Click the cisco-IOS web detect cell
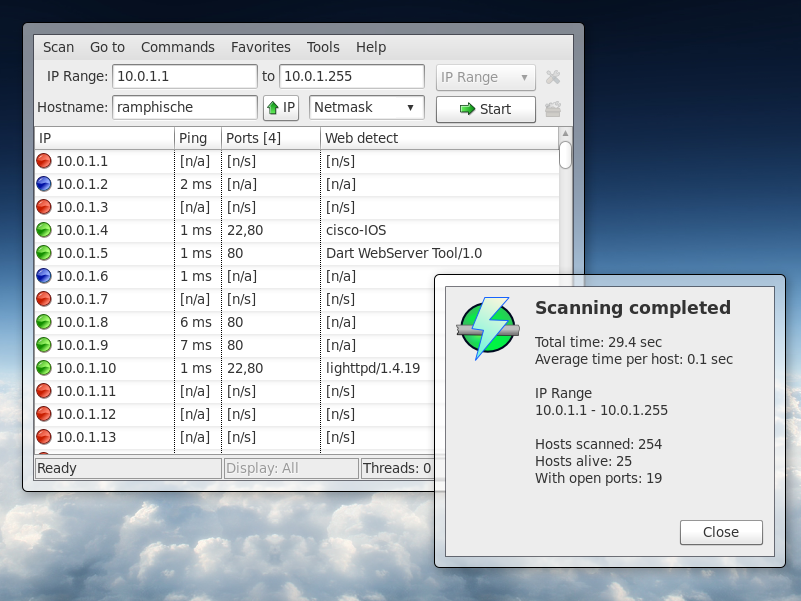Viewport: 801px width, 601px height. [x=356, y=230]
